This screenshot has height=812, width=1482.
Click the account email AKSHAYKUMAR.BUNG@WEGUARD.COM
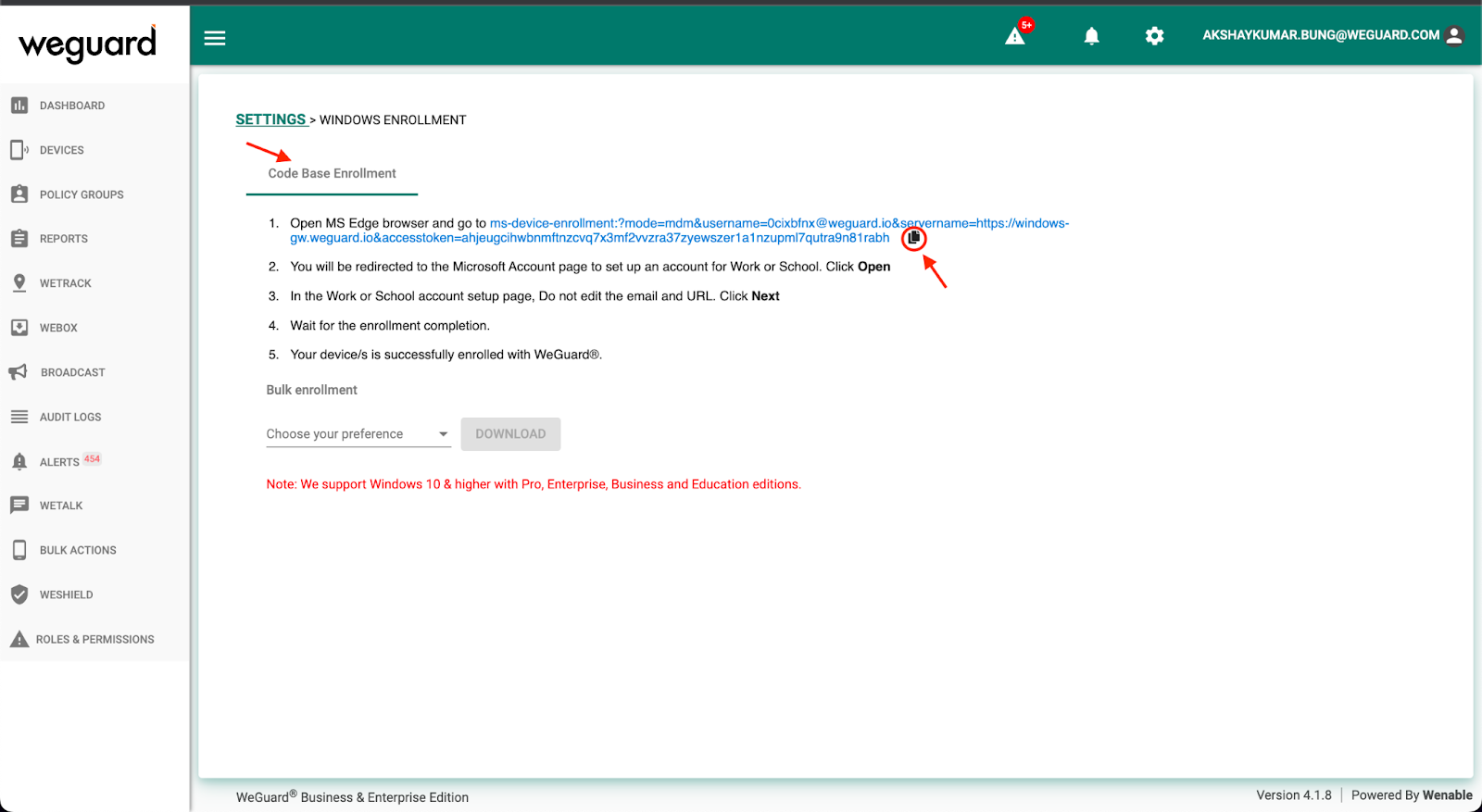click(x=1321, y=35)
